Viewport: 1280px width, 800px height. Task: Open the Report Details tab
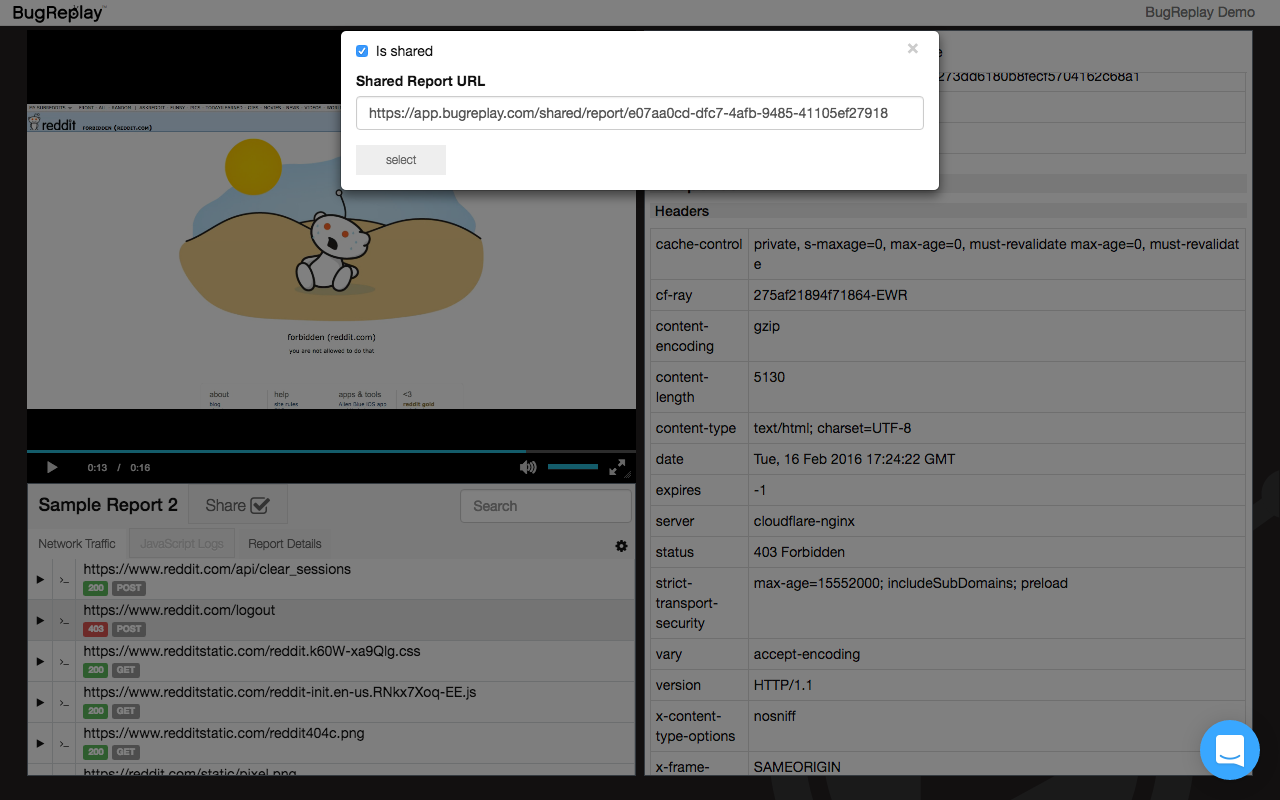[285, 544]
